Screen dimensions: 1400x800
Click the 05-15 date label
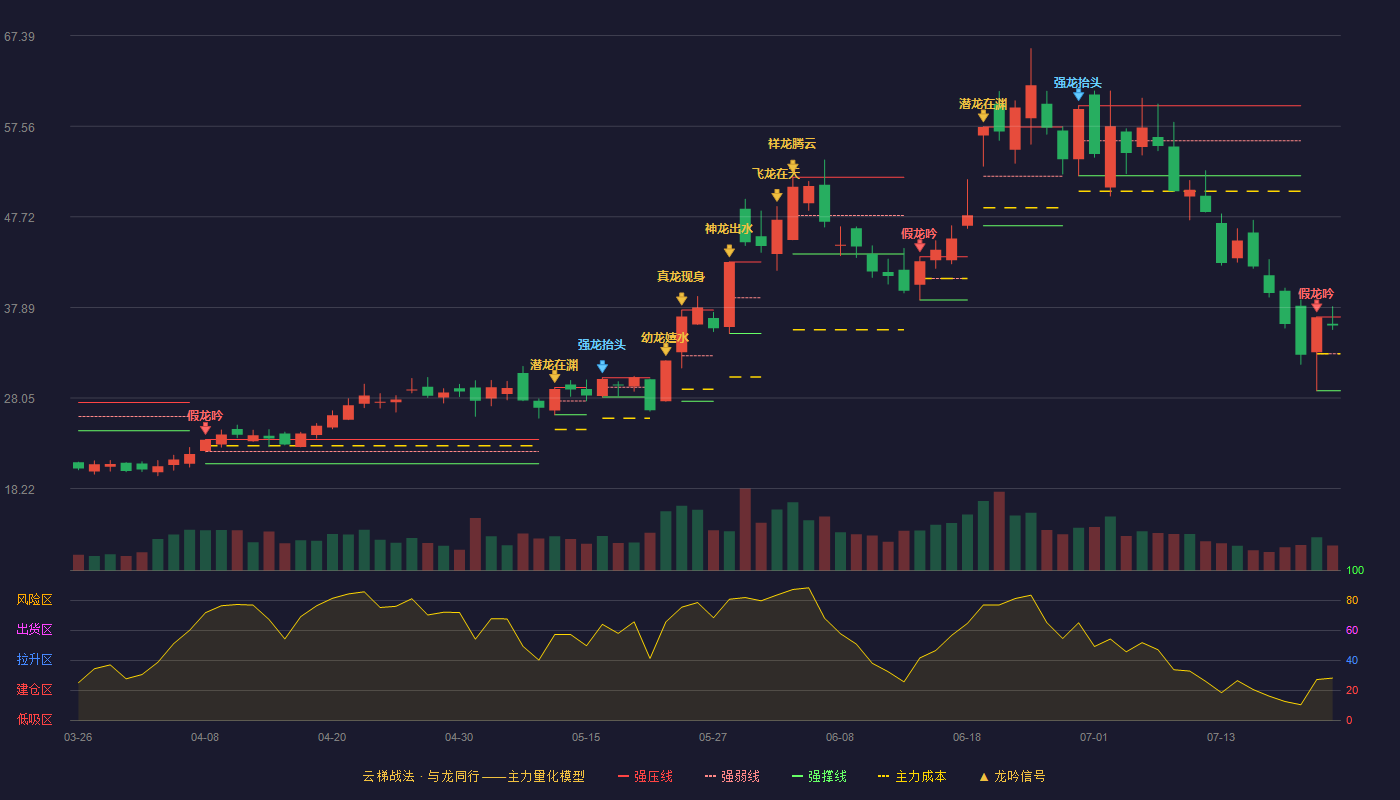(586, 737)
